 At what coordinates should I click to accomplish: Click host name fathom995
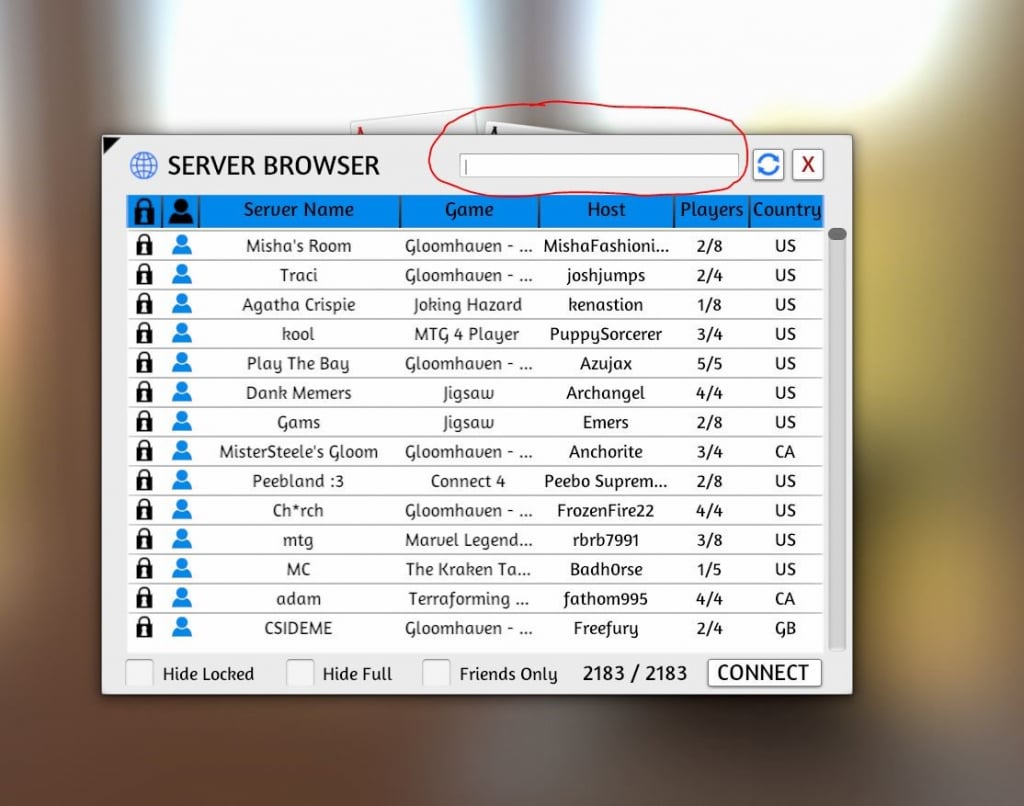[605, 599]
